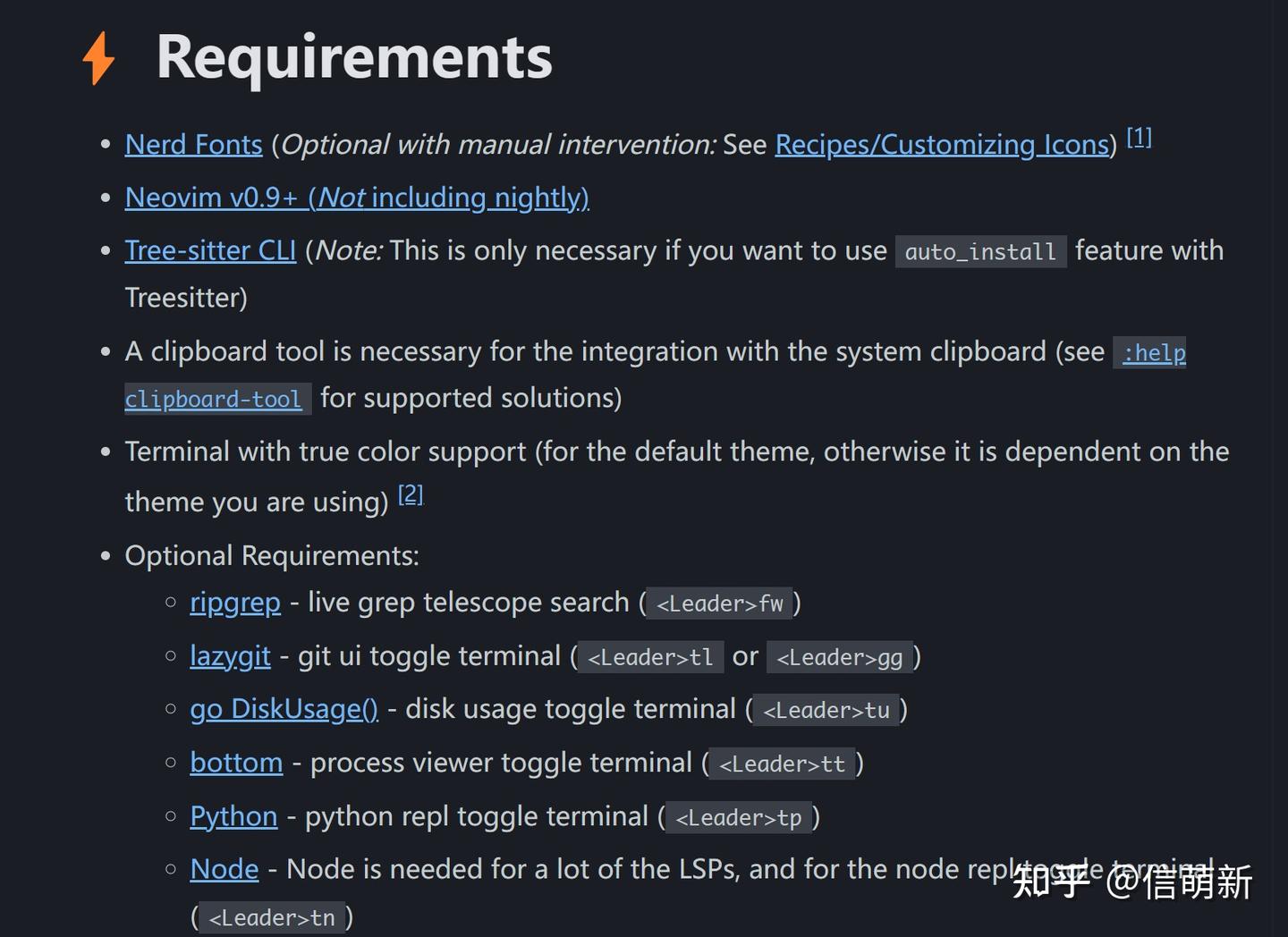Viewport: 1288px width, 937px height.
Task: Select the <Leader>fw keybinding code span
Action: pyautogui.click(x=719, y=604)
